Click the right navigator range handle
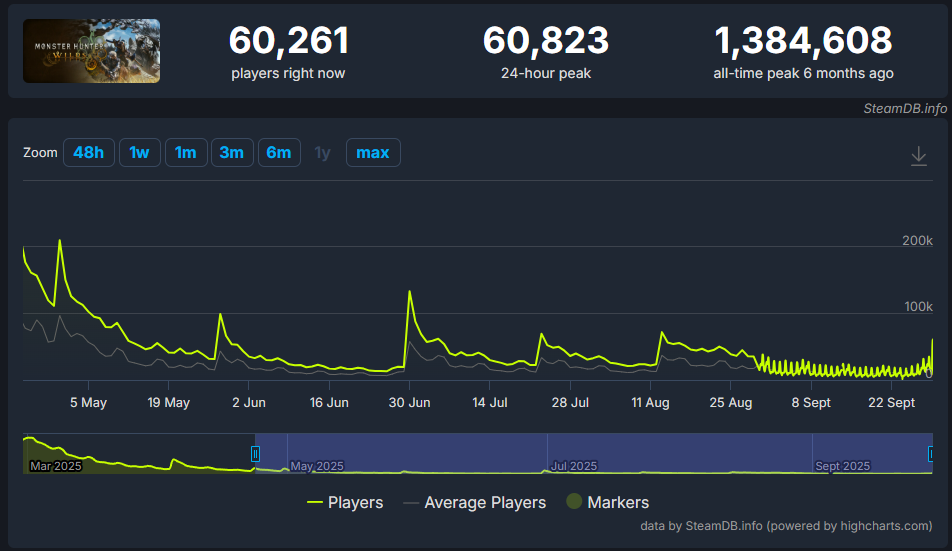Viewport: 952px width, 551px height. [x=932, y=453]
